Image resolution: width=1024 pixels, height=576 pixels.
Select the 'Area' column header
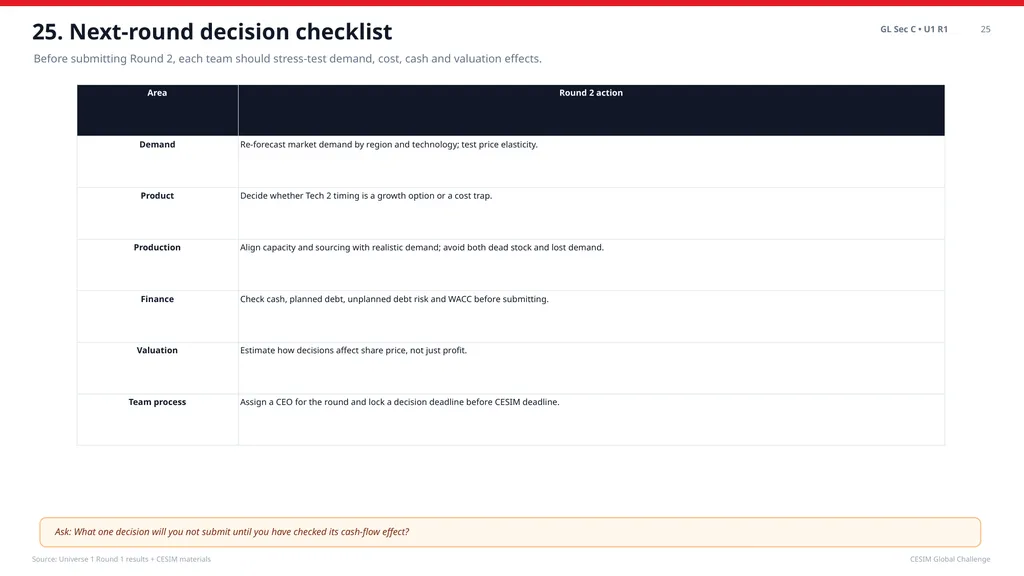(157, 93)
